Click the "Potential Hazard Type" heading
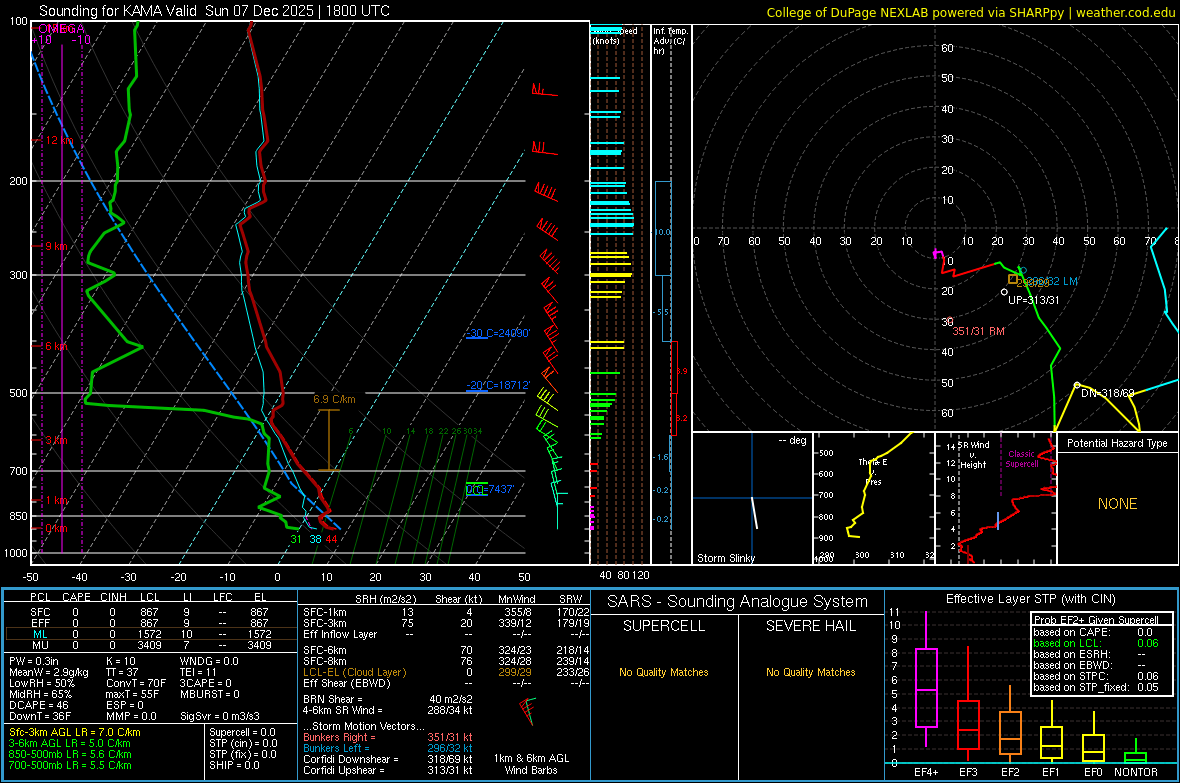Image resolution: width=1180 pixels, height=783 pixels. click(1117, 443)
